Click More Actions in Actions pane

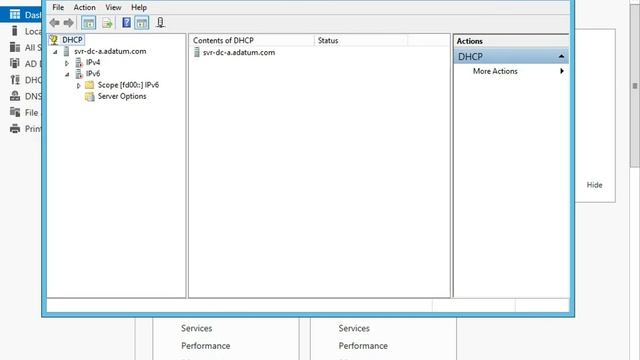[495, 71]
